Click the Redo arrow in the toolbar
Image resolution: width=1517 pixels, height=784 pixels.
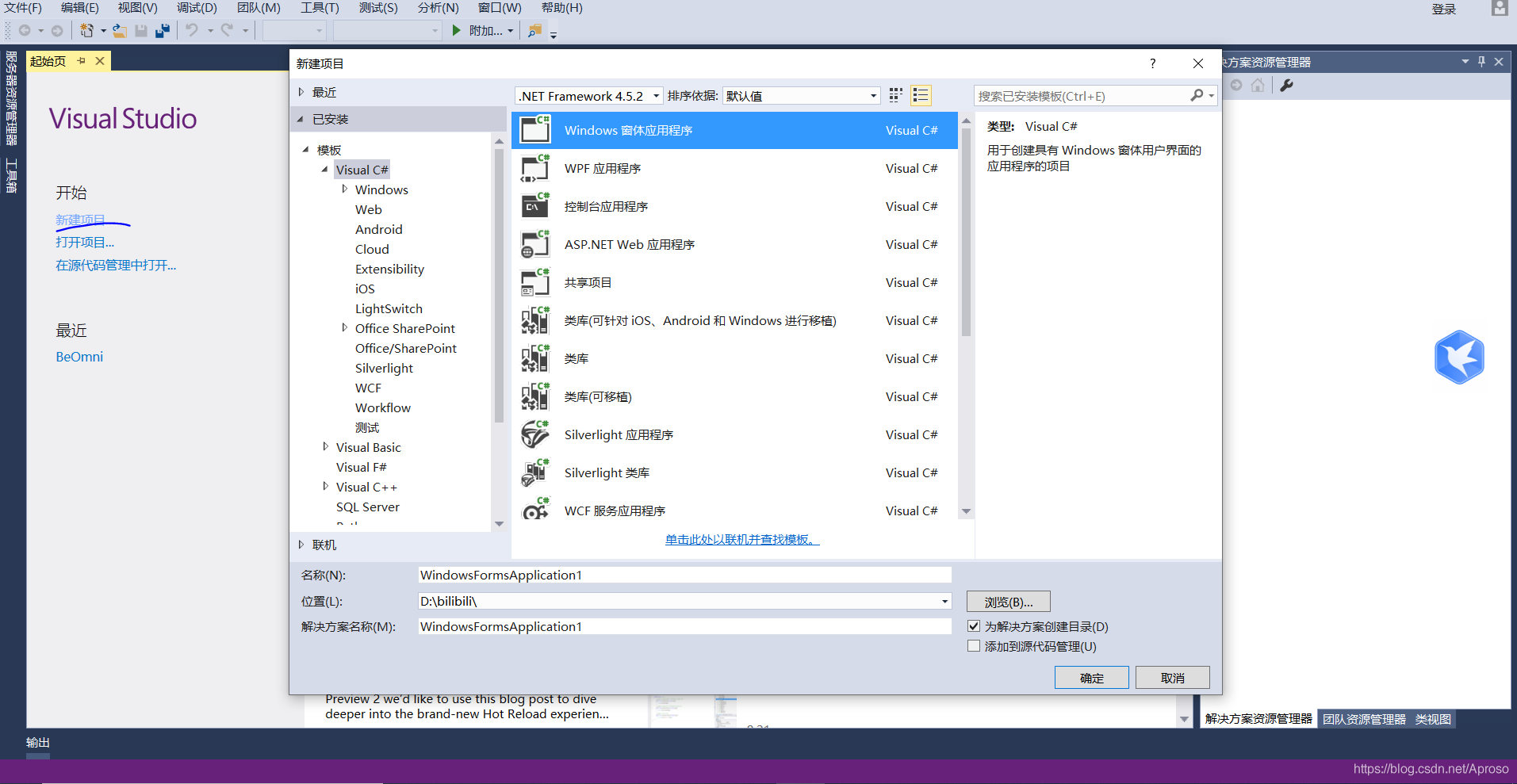(x=228, y=30)
